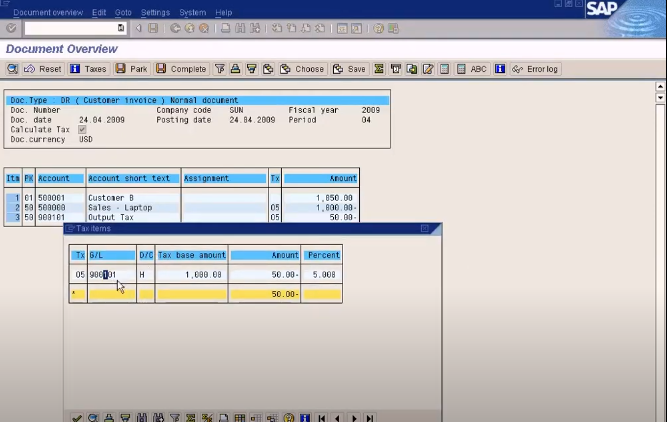Click into the transaction command field
667x422 pixels.
pyautogui.click(x=71, y=29)
